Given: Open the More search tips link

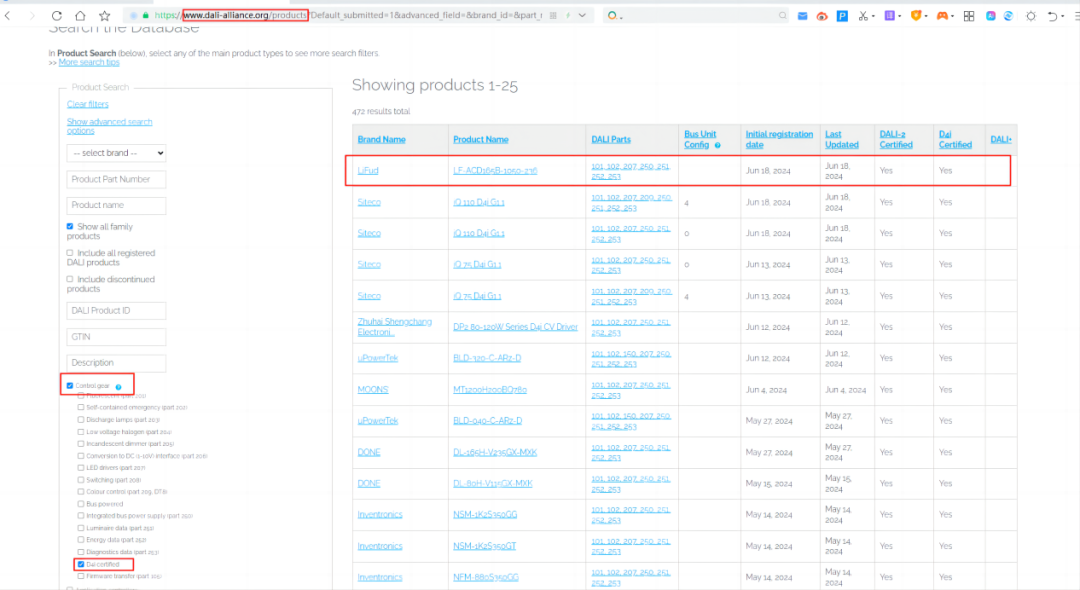Looking at the screenshot, I should coord(89,62).
